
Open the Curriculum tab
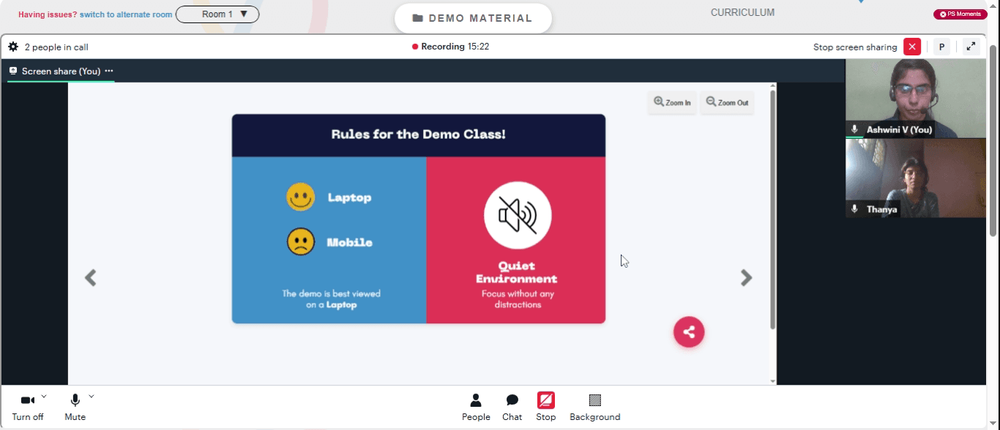point(742,12)
